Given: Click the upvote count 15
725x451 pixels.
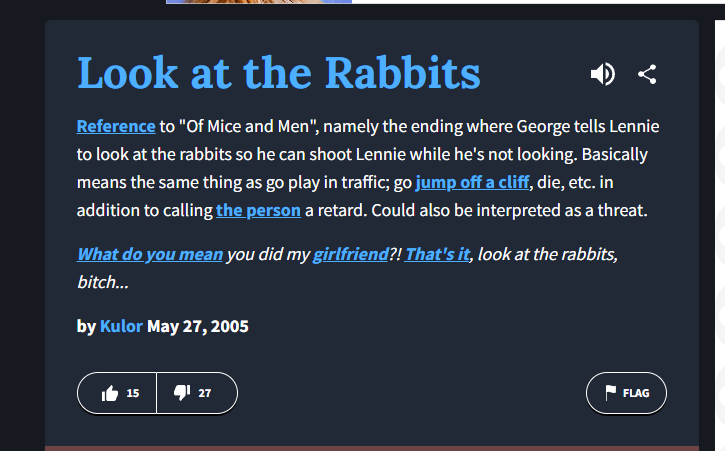Looking at the screenshot, I should (133, 393).
